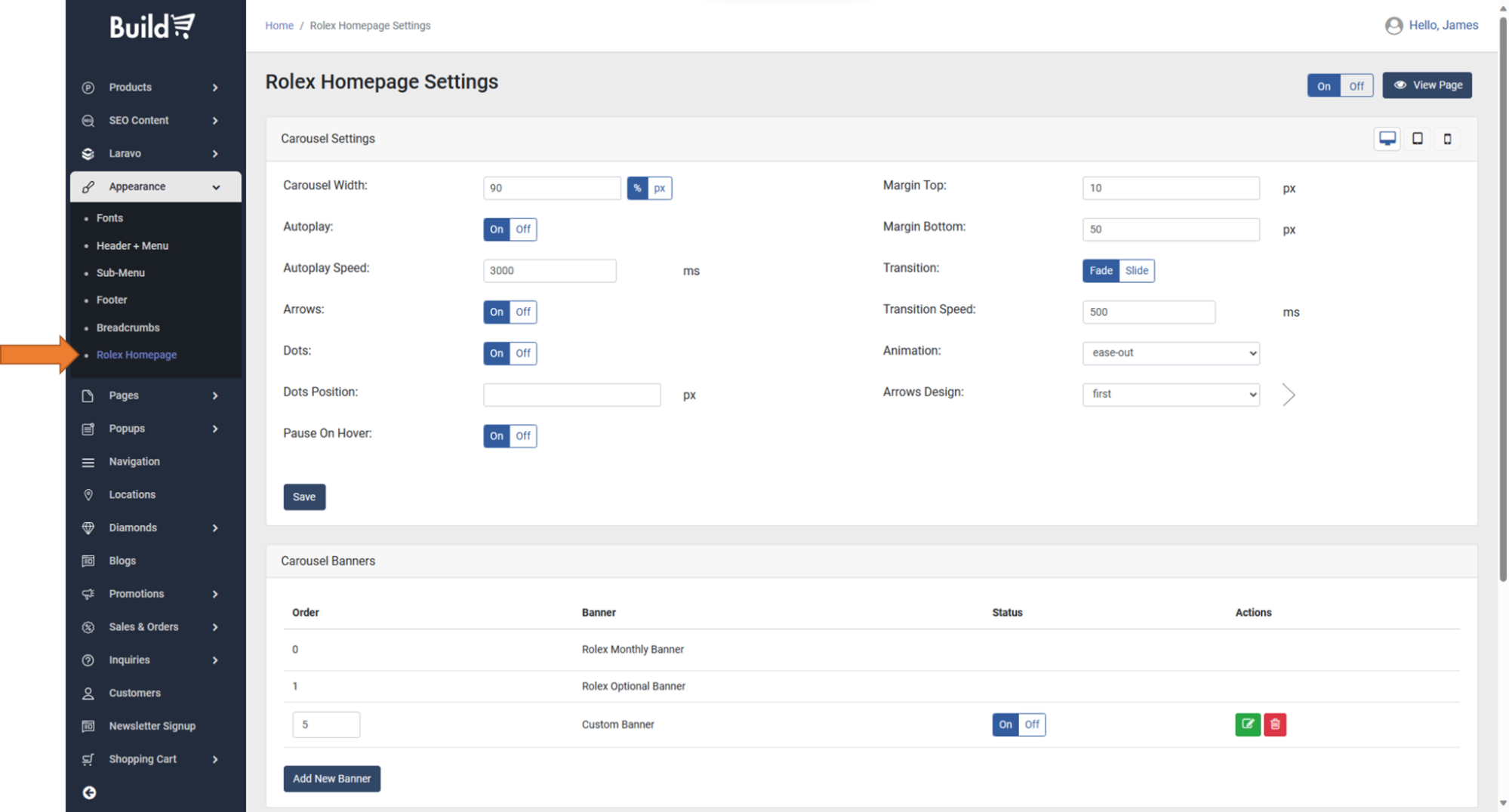Click the Add New Banner button
The image size is (1509, 812).
click(331, 779)
